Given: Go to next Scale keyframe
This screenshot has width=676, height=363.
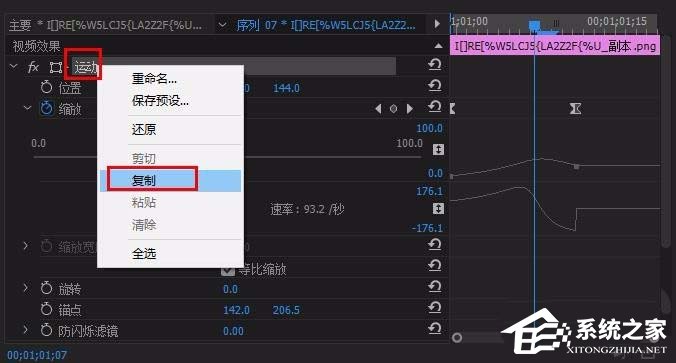Looking at the screenshot, I should (x=410, y=109).
